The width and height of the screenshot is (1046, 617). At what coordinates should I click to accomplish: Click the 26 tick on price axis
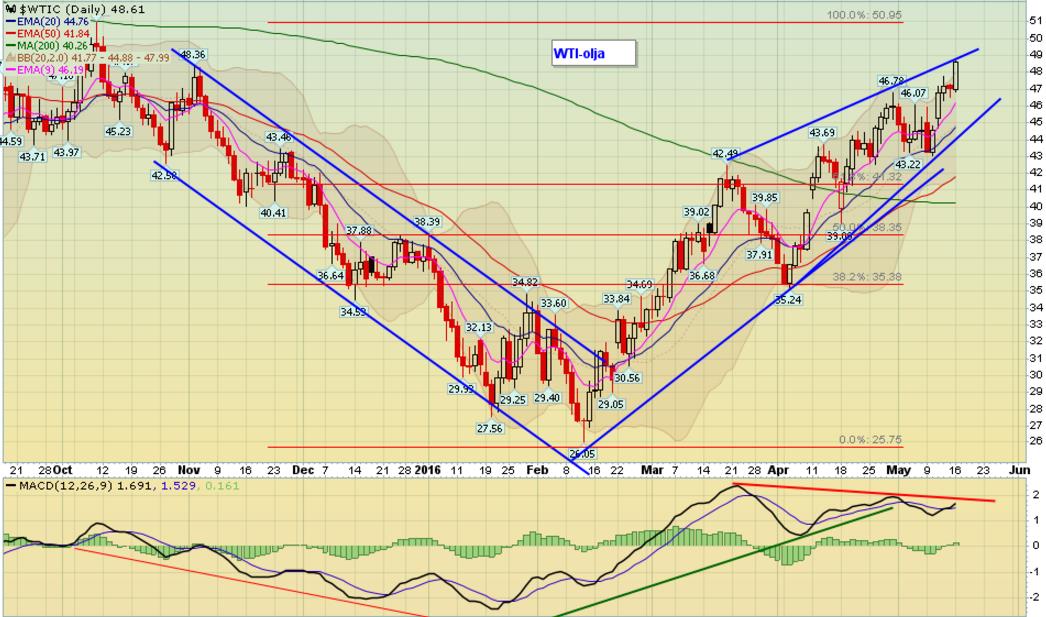coord(1036,441)
